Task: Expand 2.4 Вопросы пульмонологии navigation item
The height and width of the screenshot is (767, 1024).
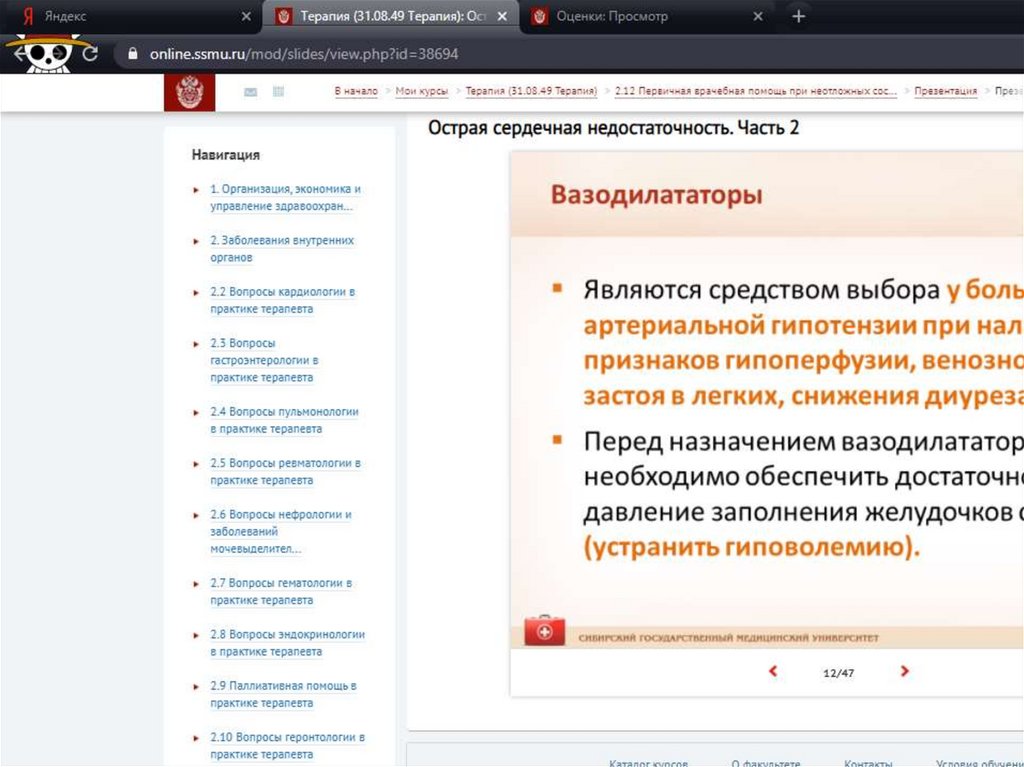Action: click(x=196, y=412)
